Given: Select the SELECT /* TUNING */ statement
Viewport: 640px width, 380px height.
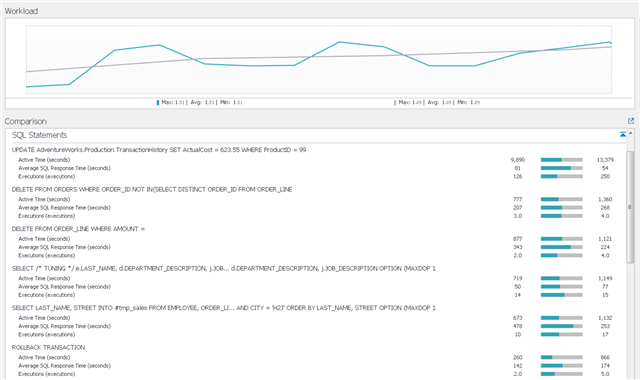Looking at the screenshot, I should (224, 269).
